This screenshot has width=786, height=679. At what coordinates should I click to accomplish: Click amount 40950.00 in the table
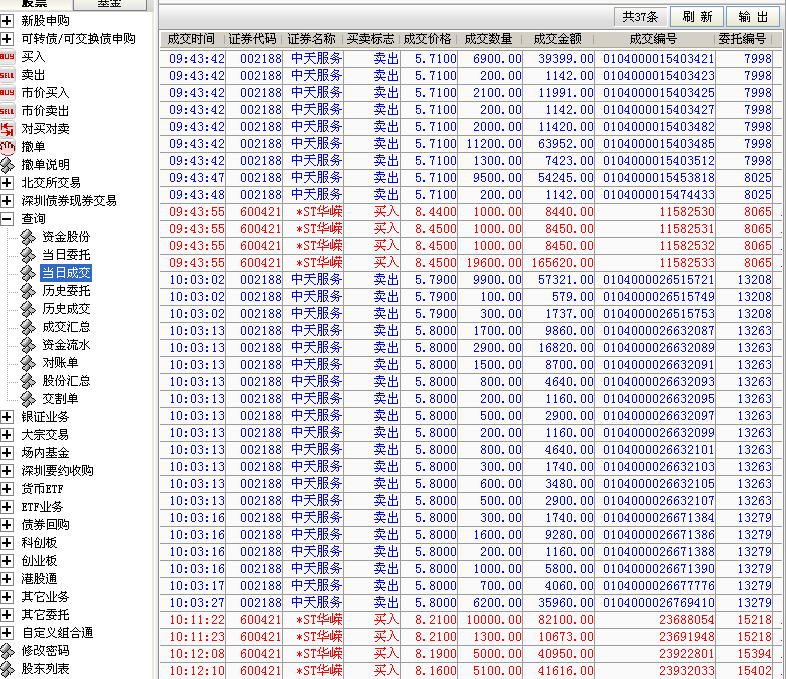point(566,653)
